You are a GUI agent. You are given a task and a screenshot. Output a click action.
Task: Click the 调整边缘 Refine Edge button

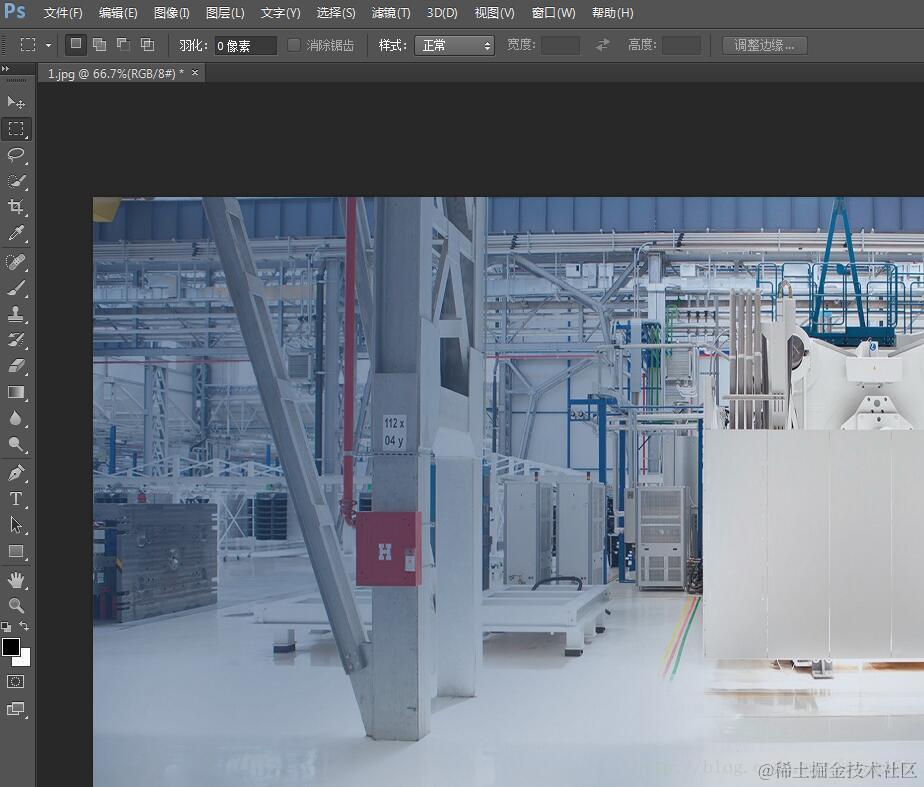click(764, 45)
